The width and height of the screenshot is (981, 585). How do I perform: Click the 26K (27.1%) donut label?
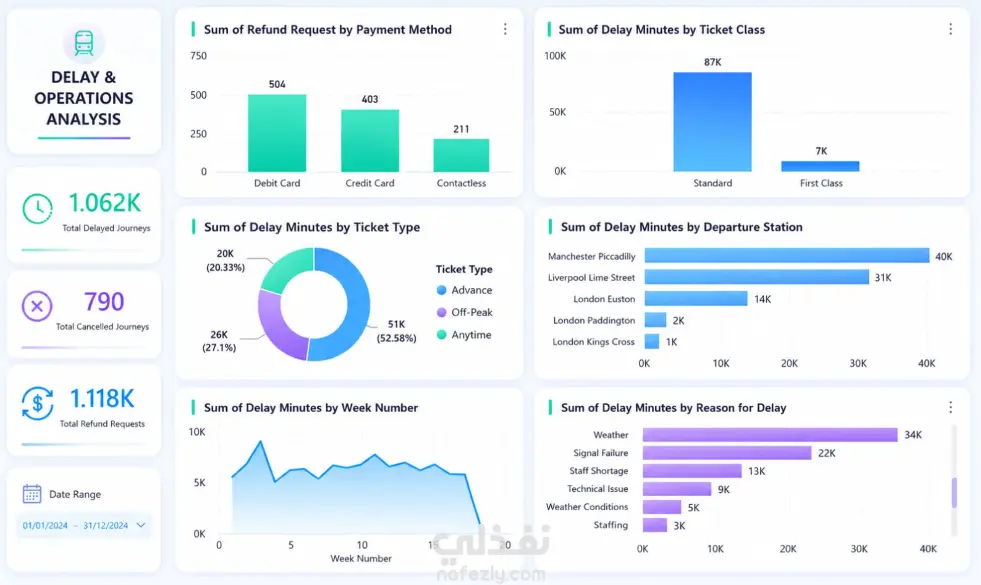coord(219,341)
